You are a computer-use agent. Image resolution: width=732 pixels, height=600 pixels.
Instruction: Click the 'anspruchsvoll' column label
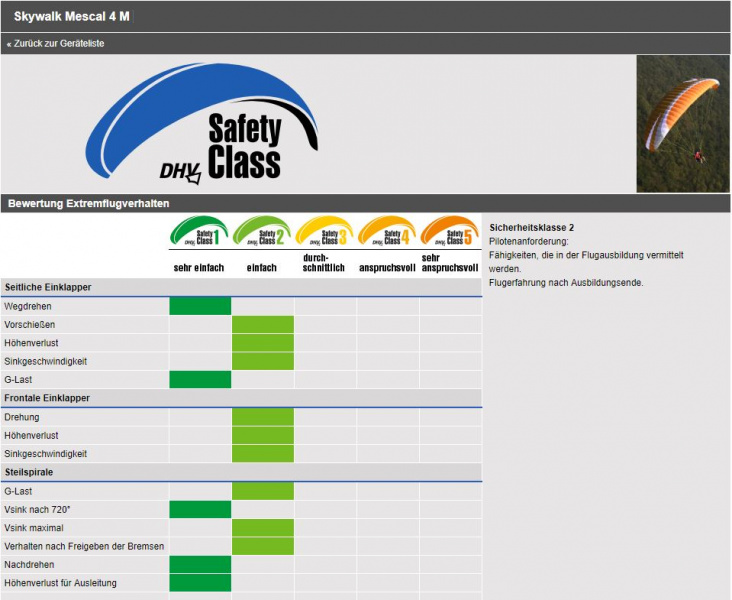[387, 268]
